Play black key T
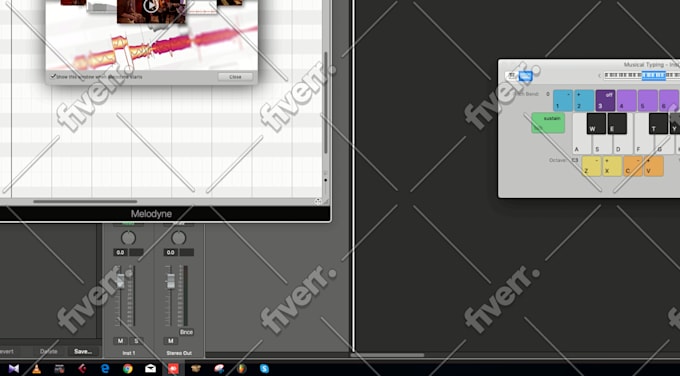This screenshot has width=680, height=376. tap(658, 124)
